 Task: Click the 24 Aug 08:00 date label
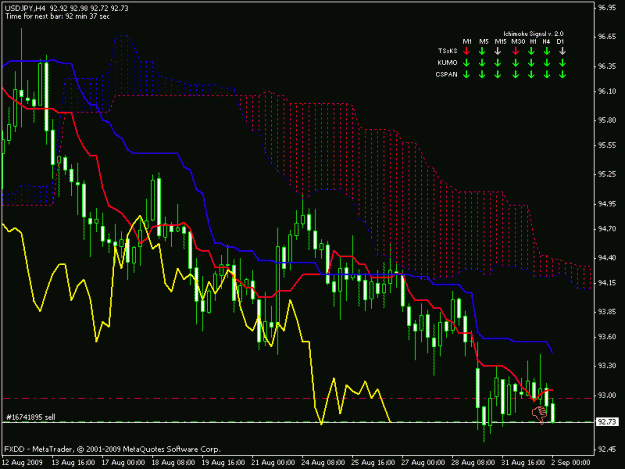pos(323,462)
